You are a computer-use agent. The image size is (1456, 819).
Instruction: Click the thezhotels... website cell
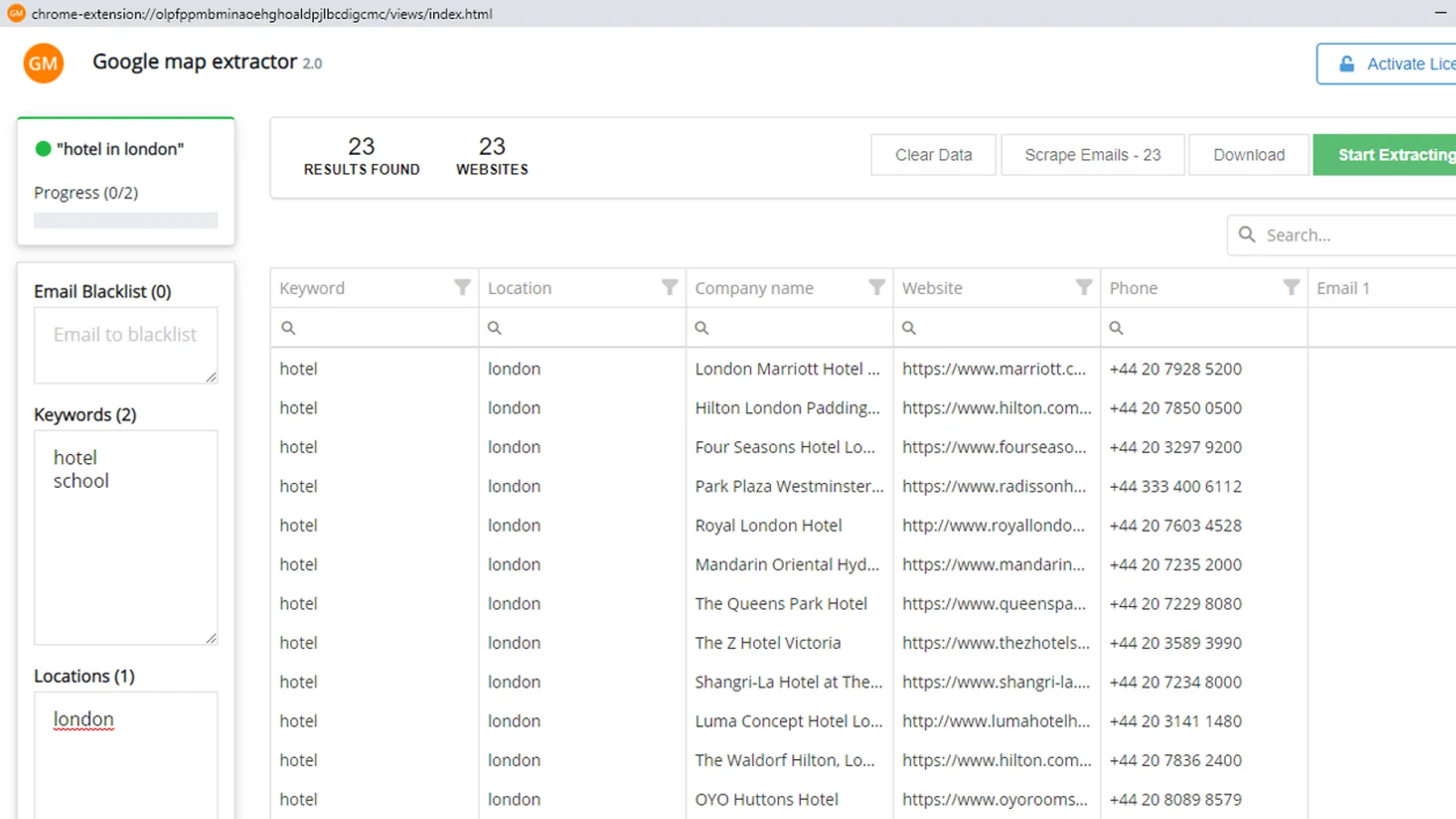996,642
